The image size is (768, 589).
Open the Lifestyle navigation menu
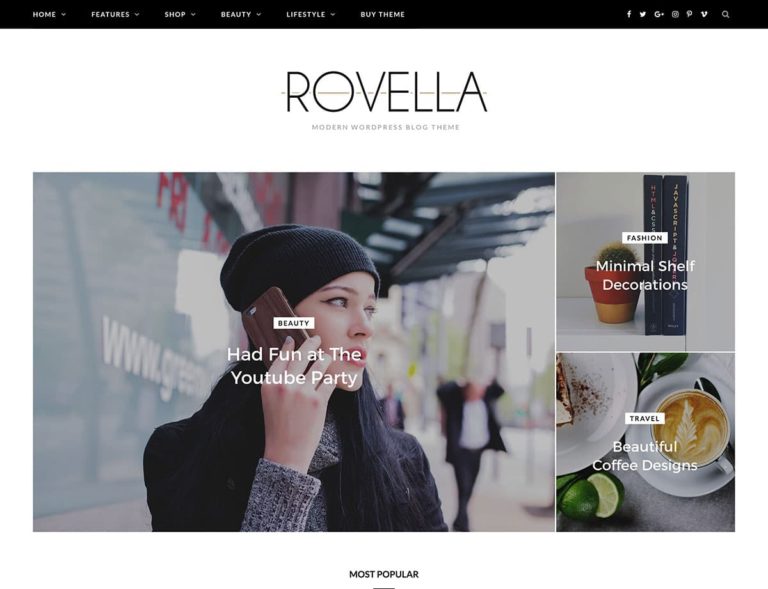point(311,14)
